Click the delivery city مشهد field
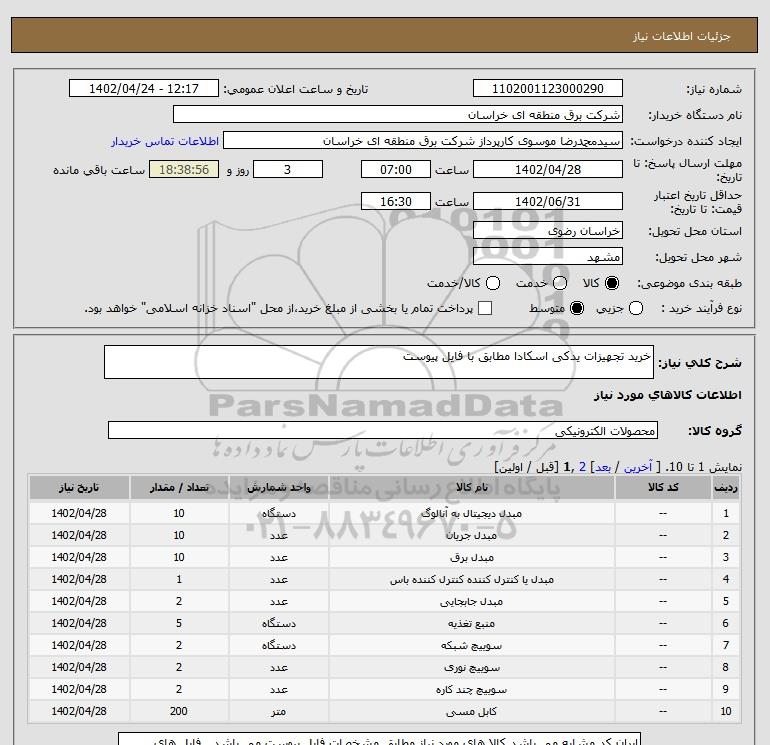Viewport: 770px width, 745px height. pos(548,256)
